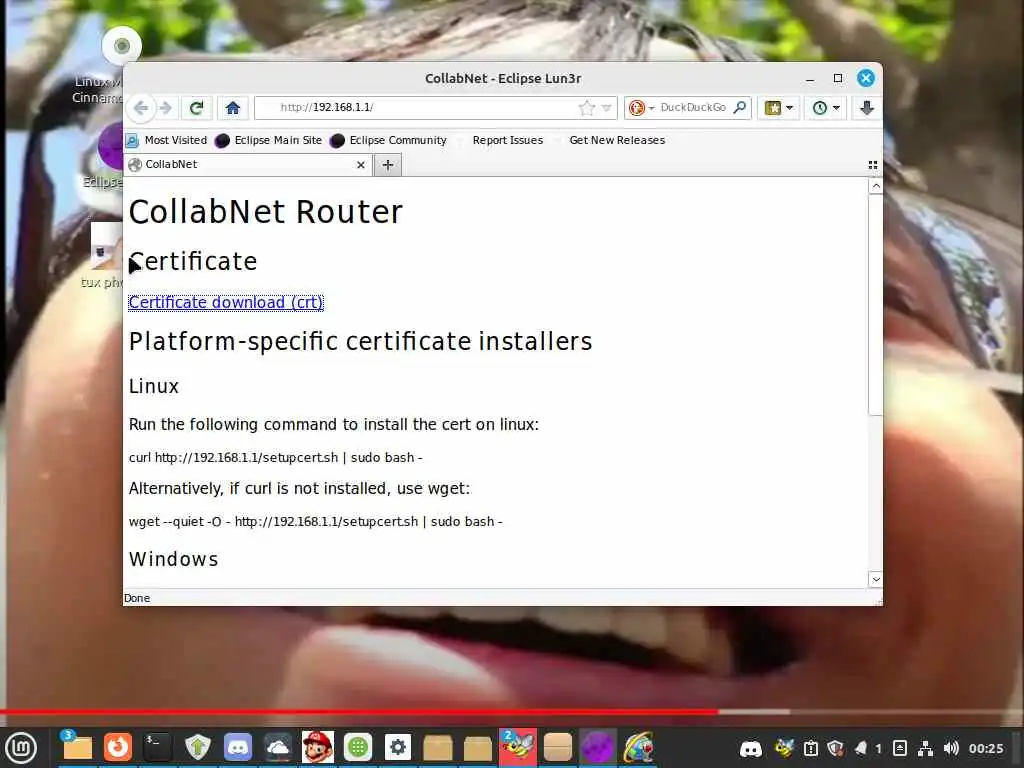Close the CollabNet tab
This screenshot has width=1024, height=768.
(x=360, y=165)
